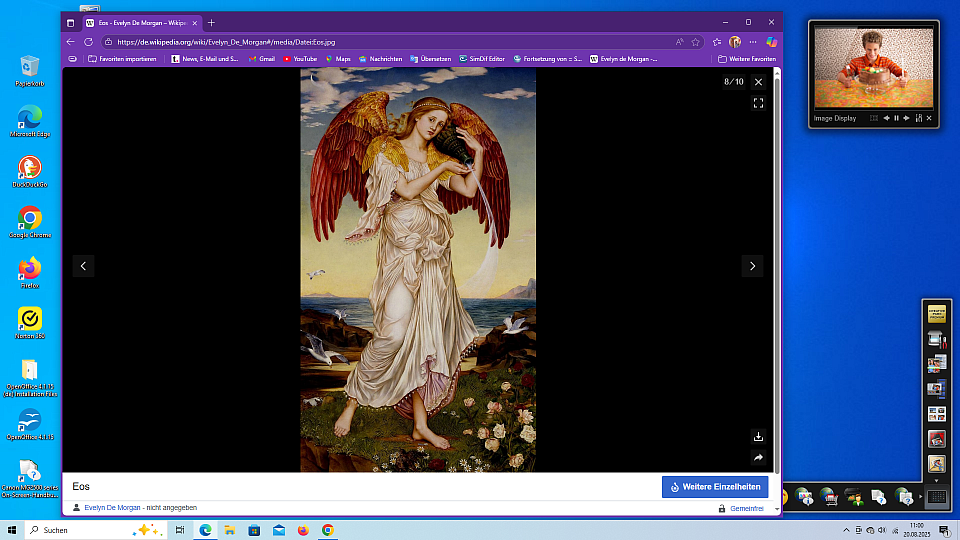
Task: Open Edge tab actions menu
Action: click(70, 23)
